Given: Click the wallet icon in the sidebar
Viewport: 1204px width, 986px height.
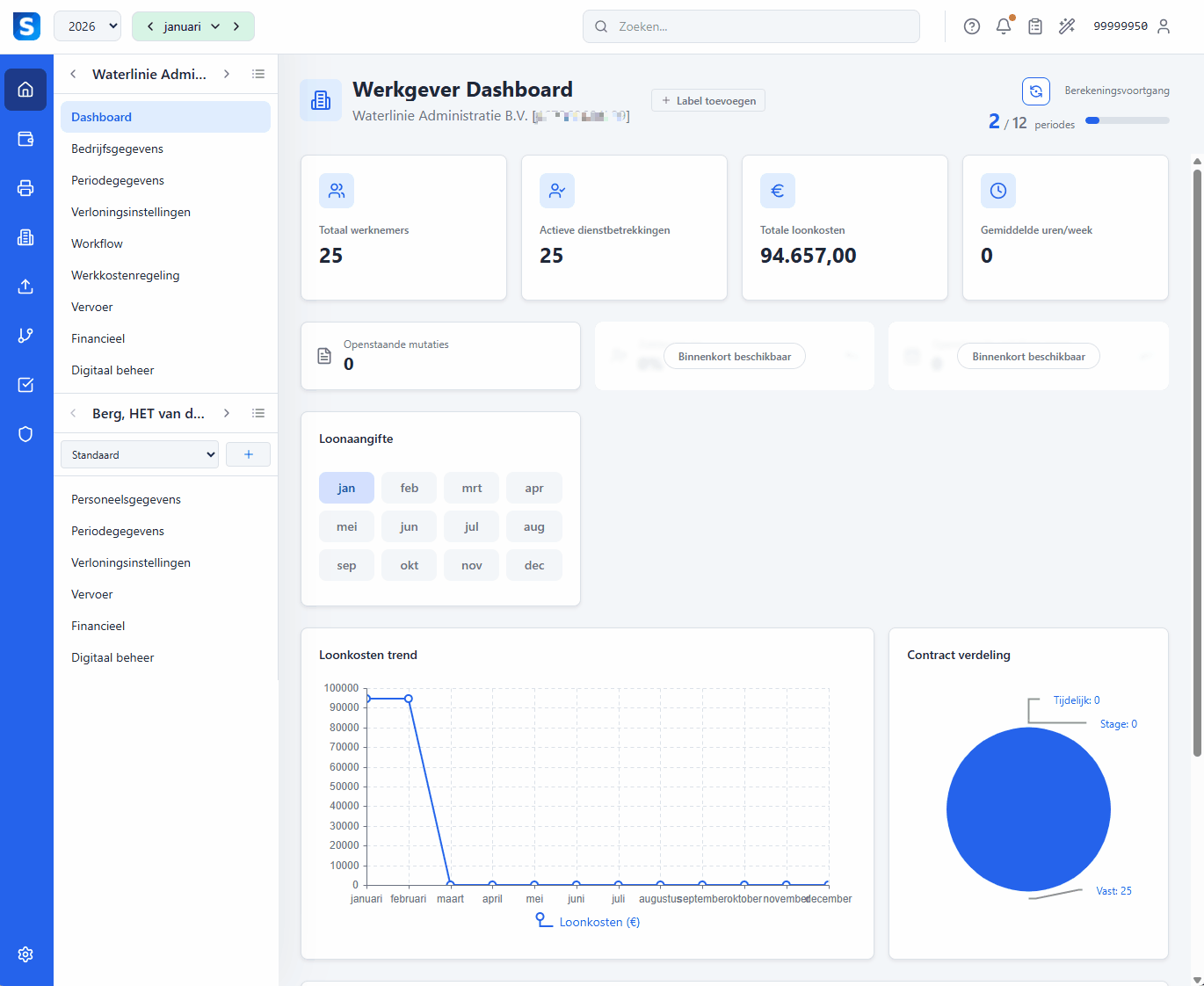Looking at the screenshot, I should coord(25,139).
